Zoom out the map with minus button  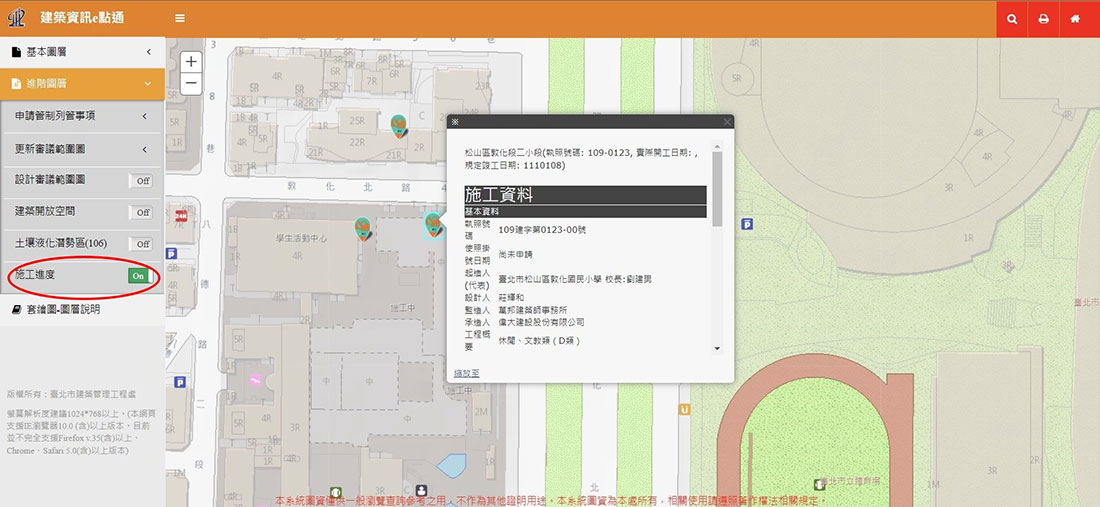tap(192, 84)
